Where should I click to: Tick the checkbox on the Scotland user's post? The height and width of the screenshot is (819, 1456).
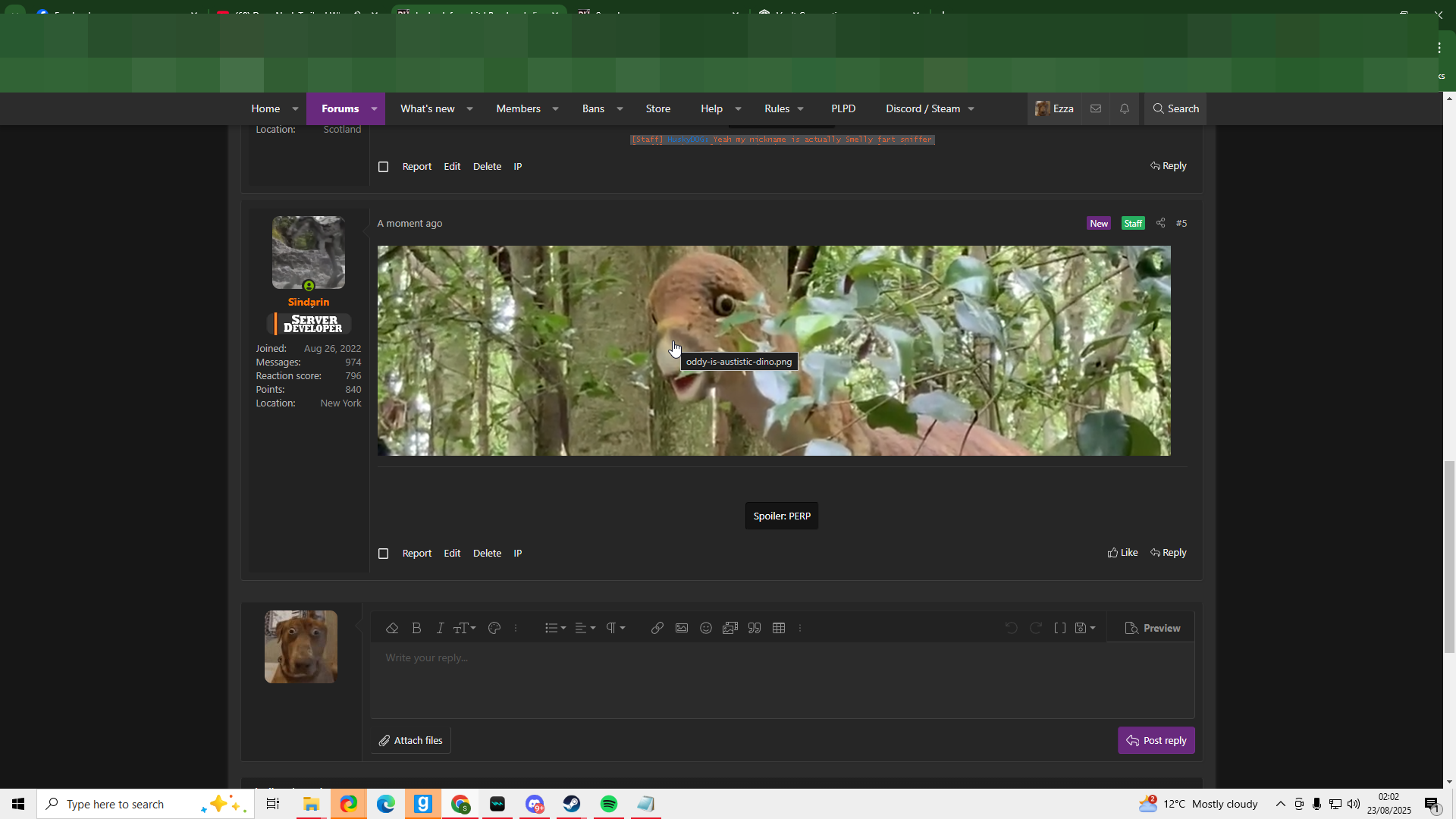tap(383, 167)
